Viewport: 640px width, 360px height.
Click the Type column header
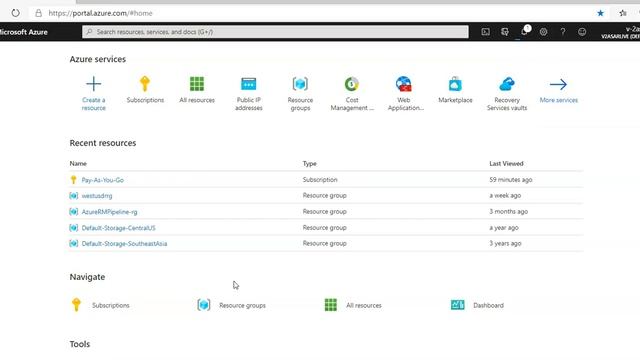click(309, 164)
